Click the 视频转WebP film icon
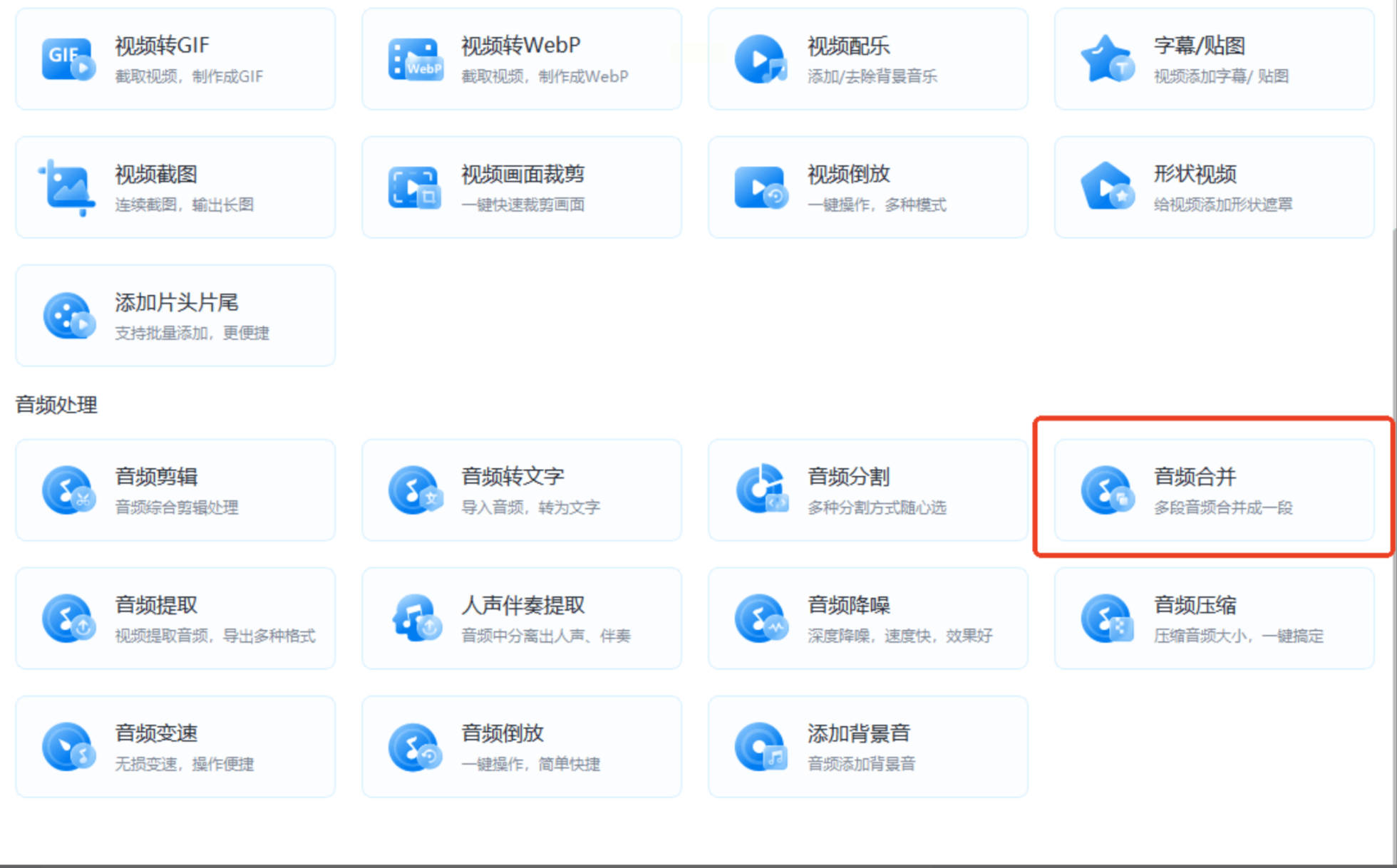Viewport: 1397px width, 868px height. pos(415,59)
